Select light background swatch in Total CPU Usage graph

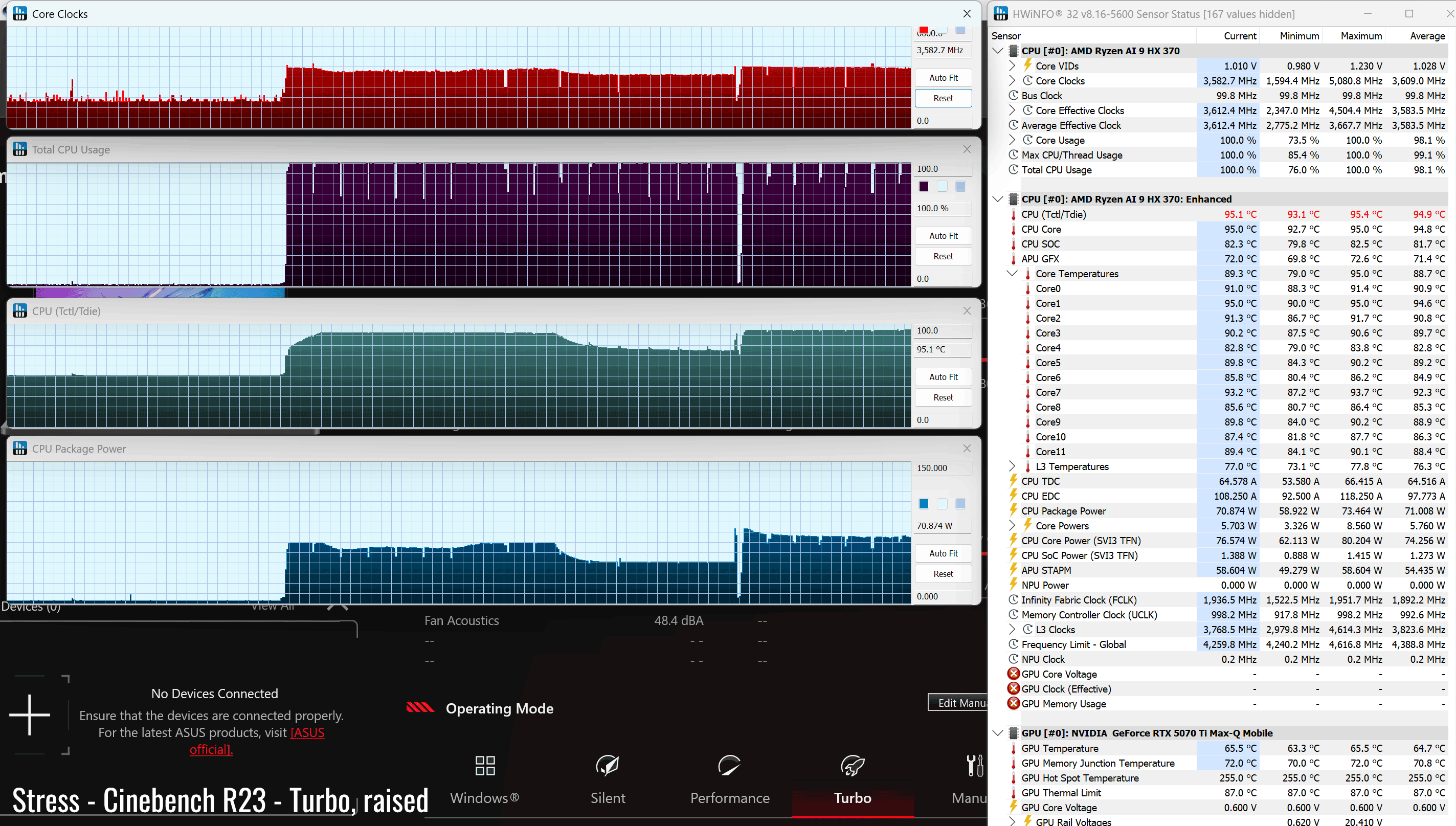(x=942, y=186)
